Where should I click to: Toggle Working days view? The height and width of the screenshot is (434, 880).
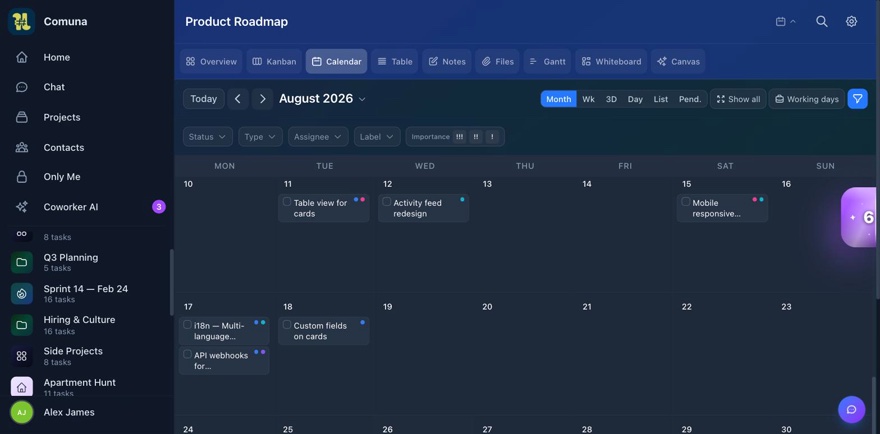(x=806, y=99)
